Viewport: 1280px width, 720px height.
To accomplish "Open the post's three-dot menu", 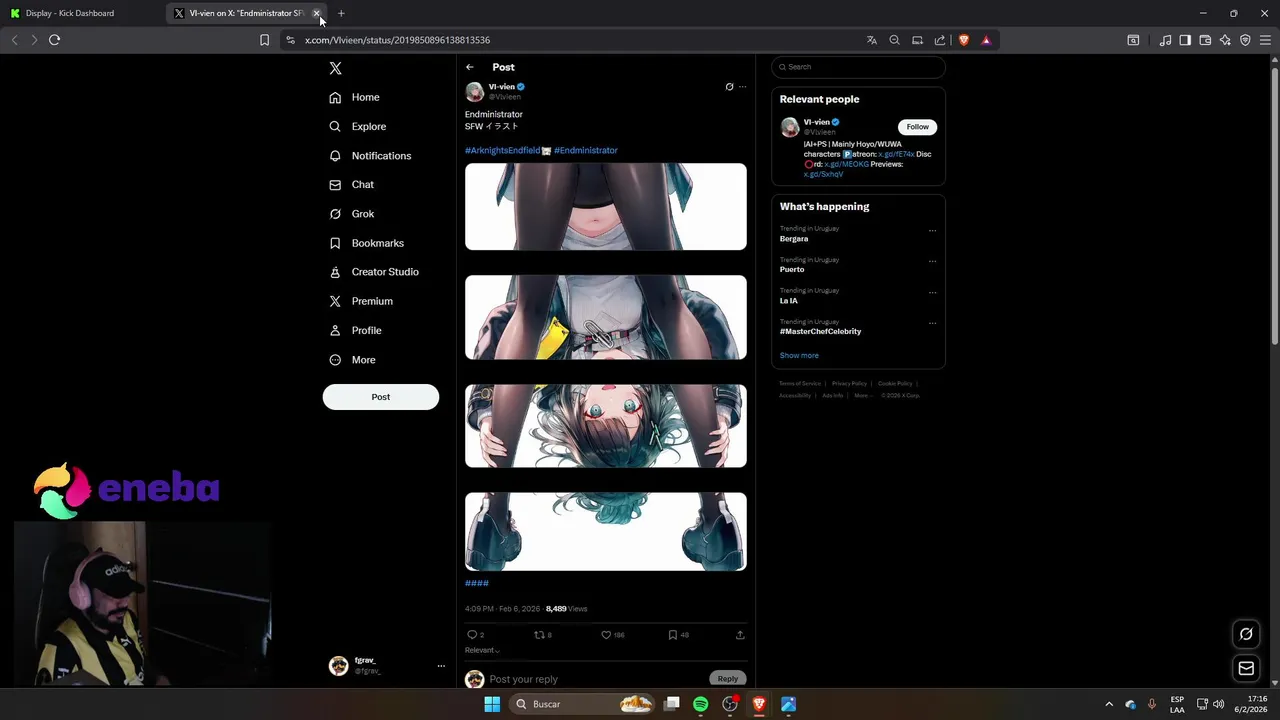I will [742, 87].
